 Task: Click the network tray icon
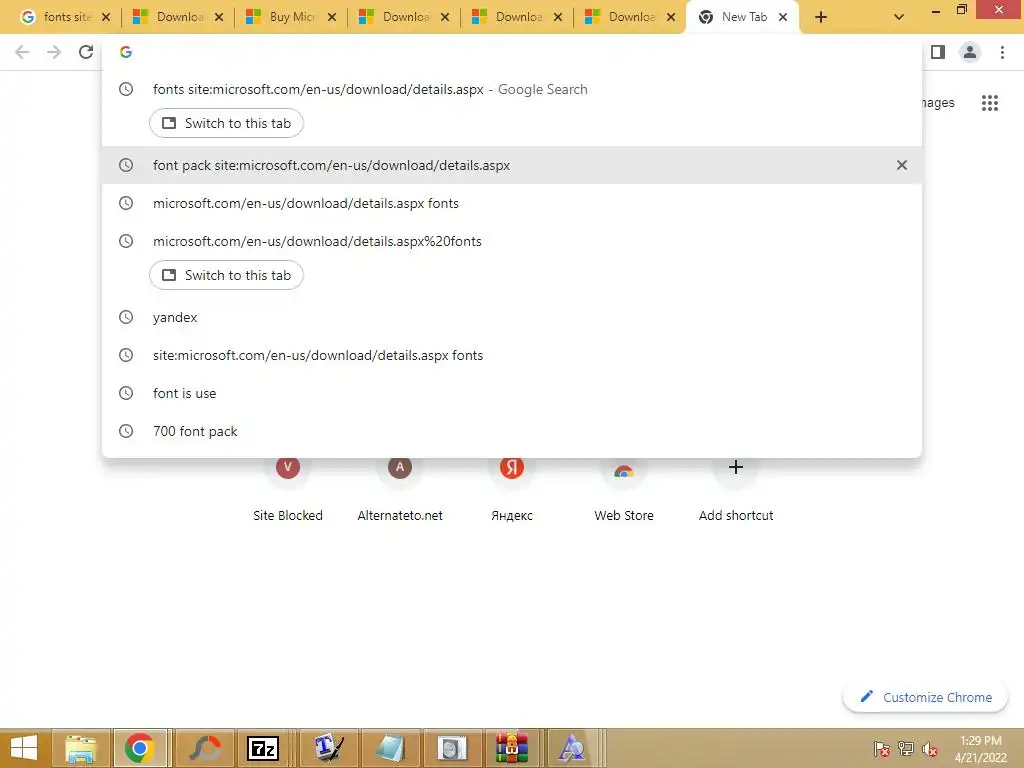906,749
